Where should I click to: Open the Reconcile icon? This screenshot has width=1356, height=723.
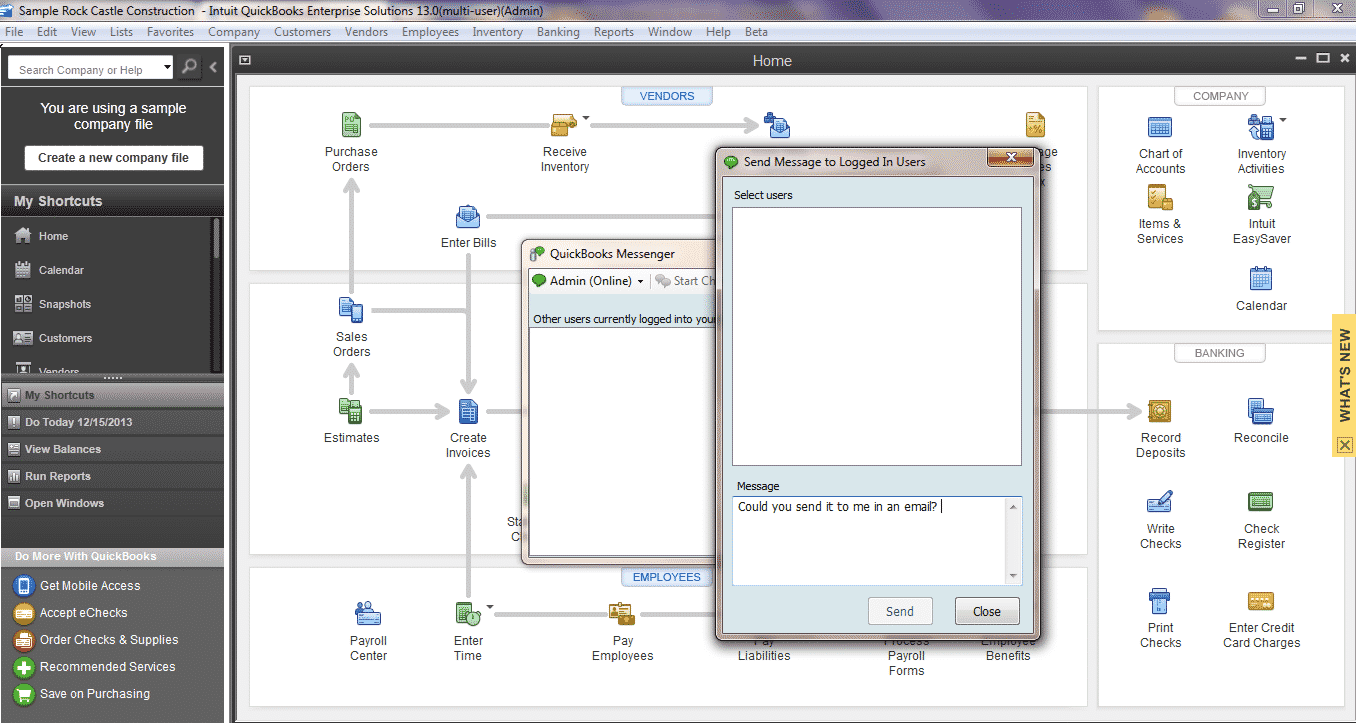[1261, 411]
